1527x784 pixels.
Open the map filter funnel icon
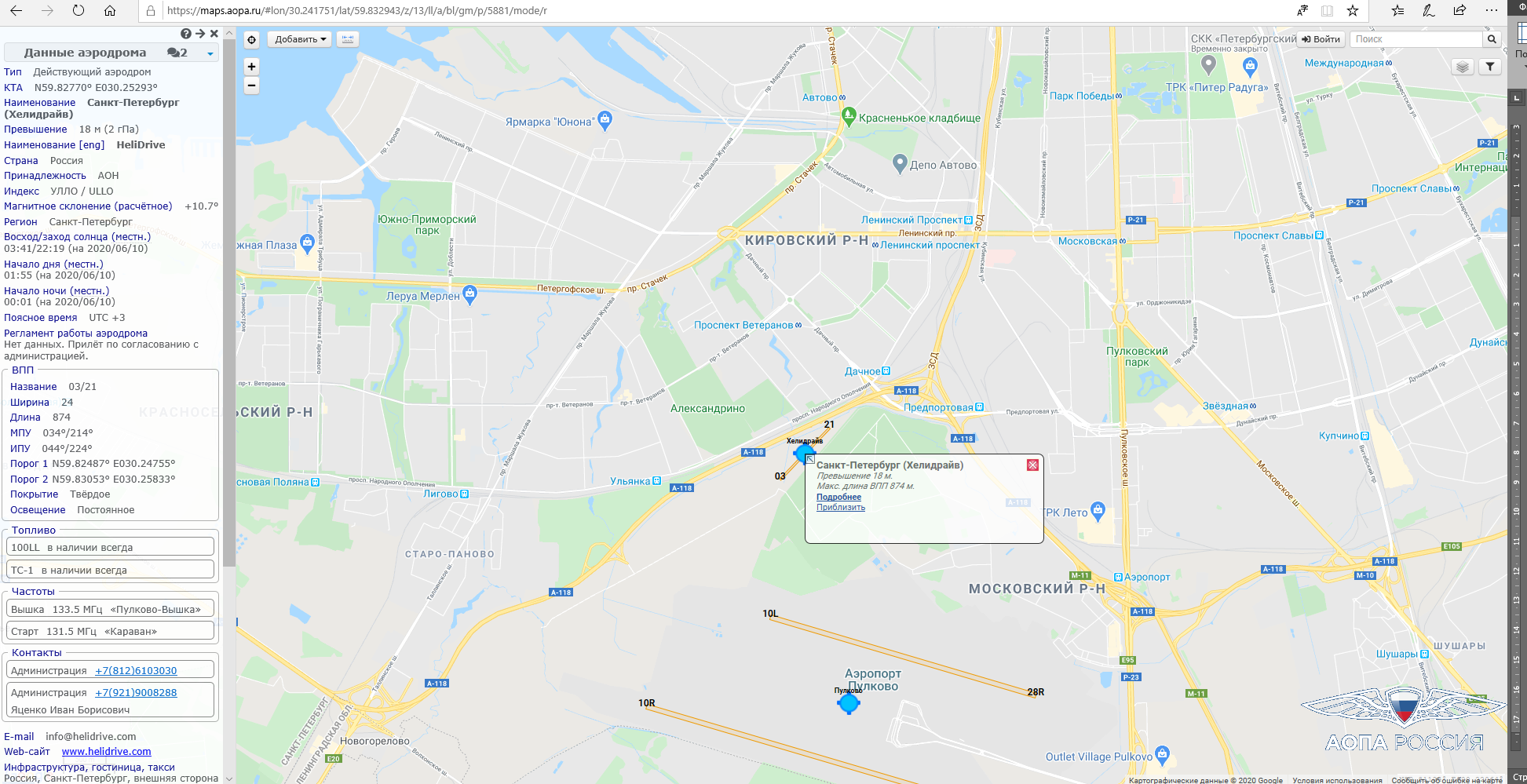pos(1489,67)
